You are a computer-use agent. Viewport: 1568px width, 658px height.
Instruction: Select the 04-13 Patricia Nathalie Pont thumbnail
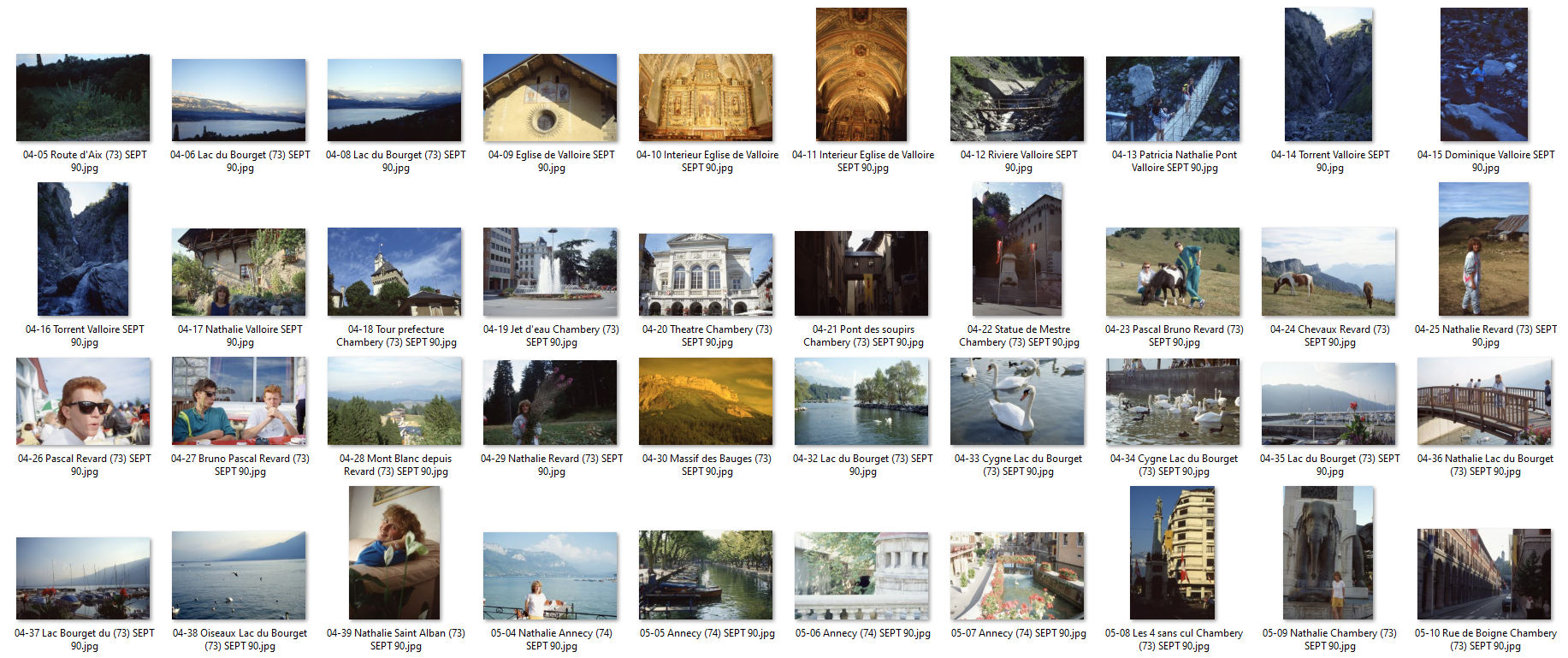pos(1173,98)
